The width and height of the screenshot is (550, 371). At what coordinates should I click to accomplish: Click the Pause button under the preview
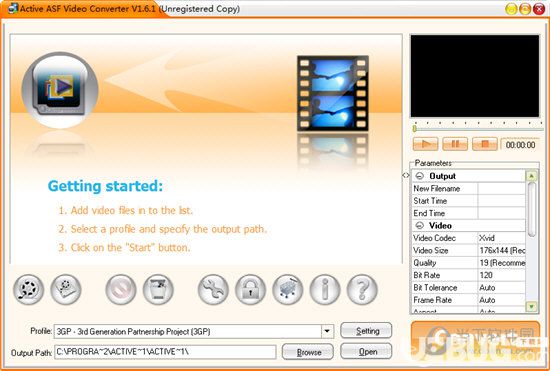455,144
